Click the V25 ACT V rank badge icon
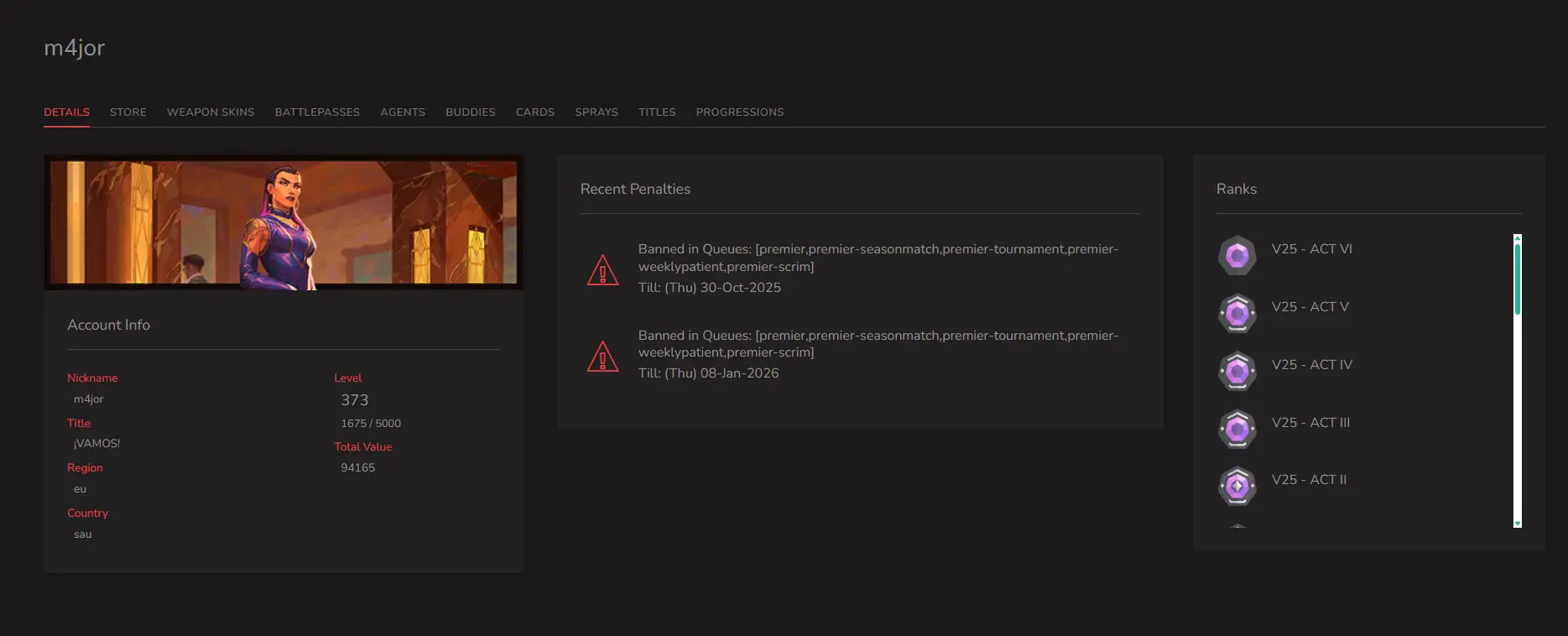This screenshot has width=1568, height=636. point(1237,314)
